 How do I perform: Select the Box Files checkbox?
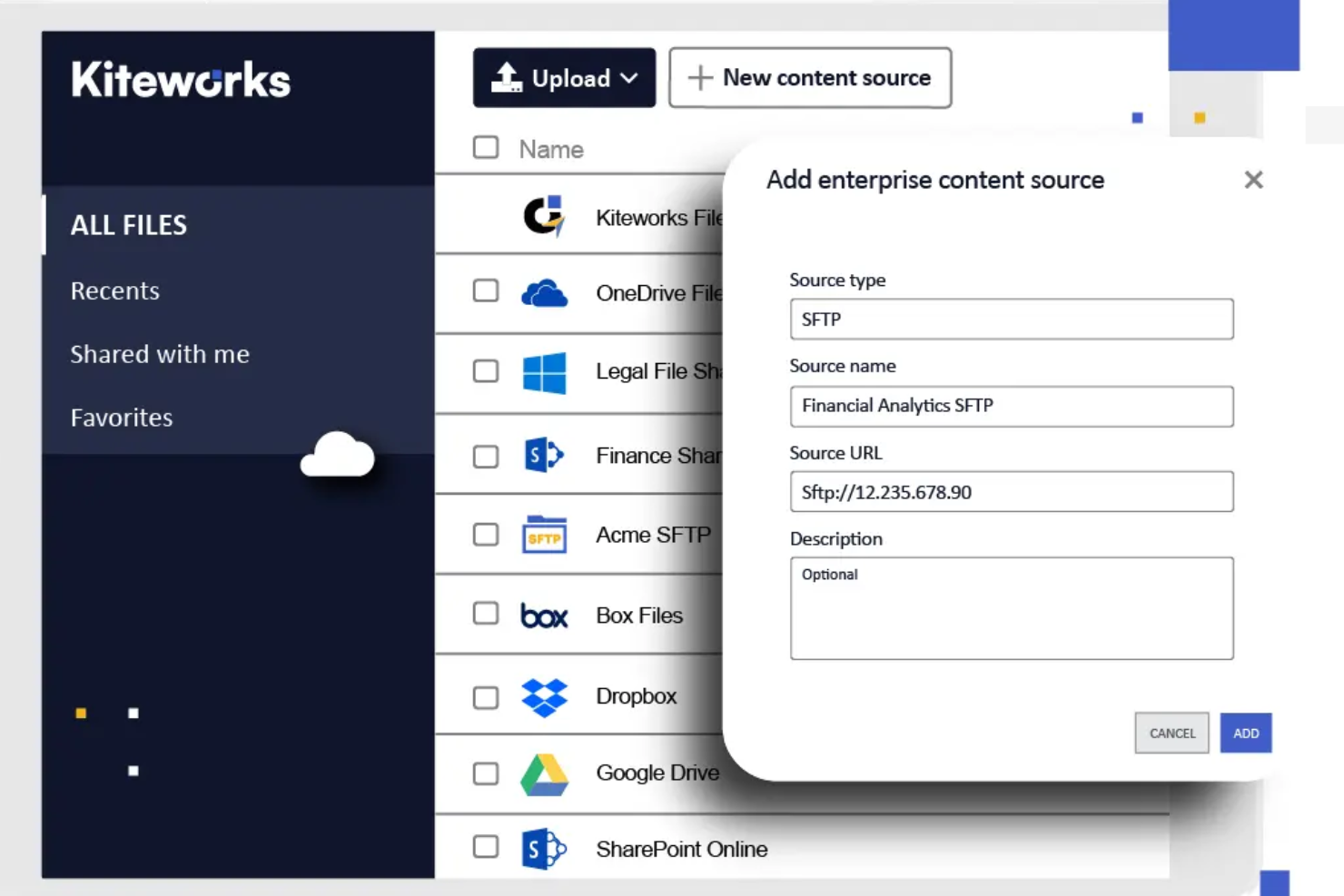point(486,613)
